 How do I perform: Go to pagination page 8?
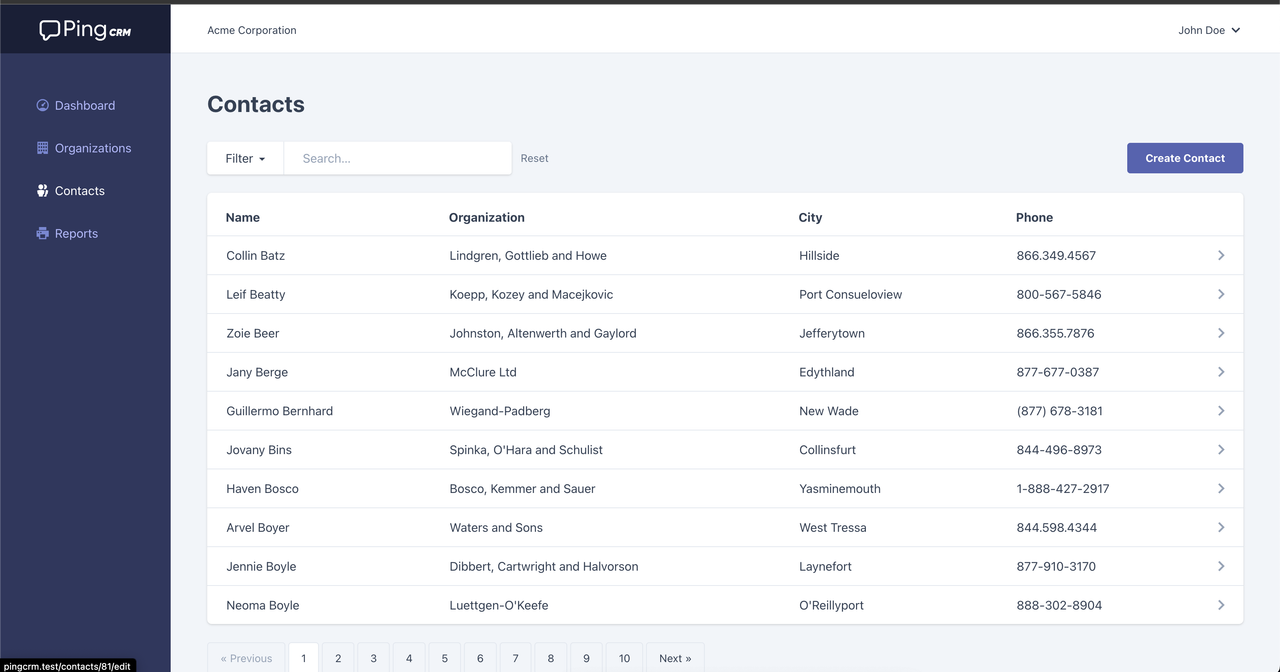(x=551, y=658)
